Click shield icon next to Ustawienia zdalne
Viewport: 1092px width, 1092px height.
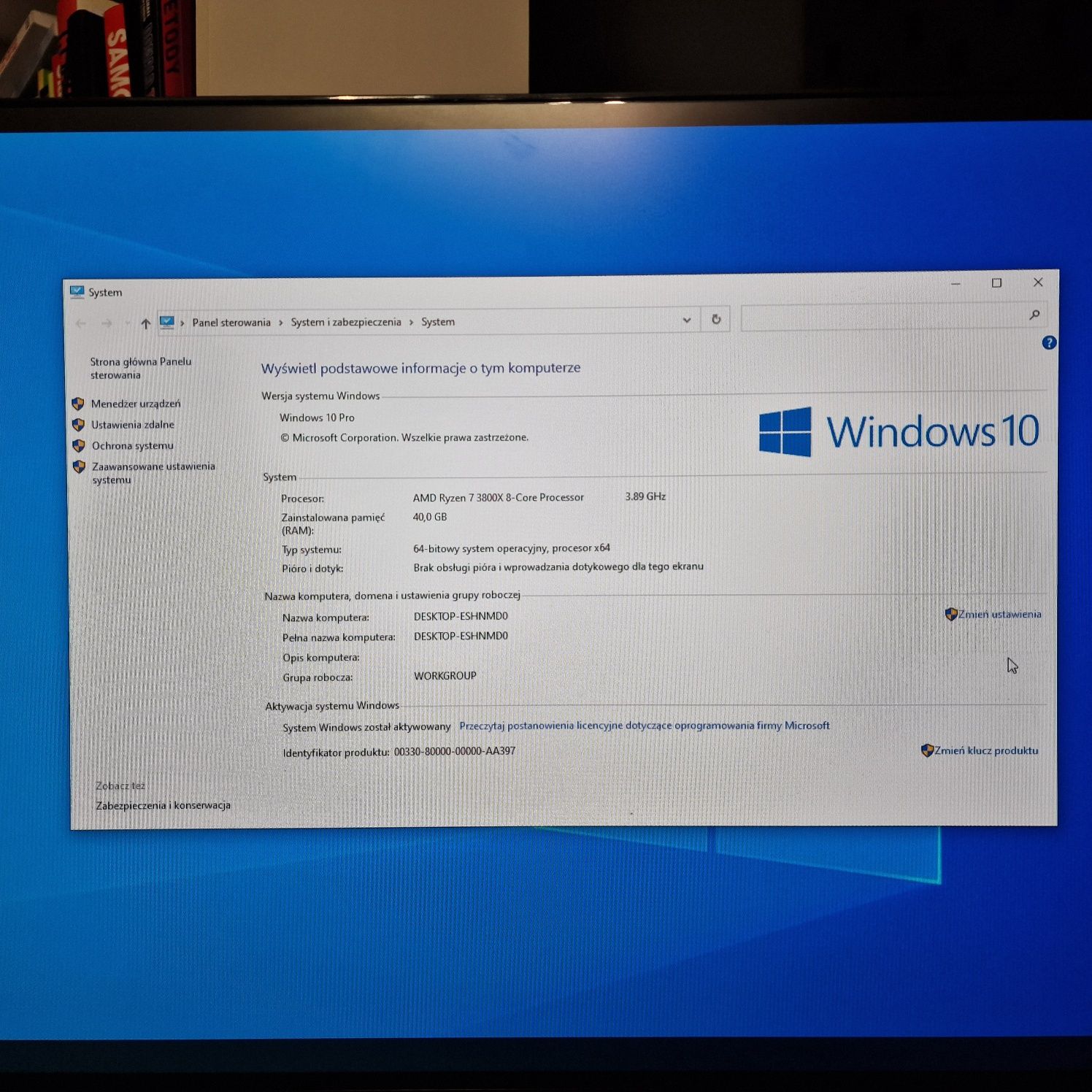click(78, 424)
